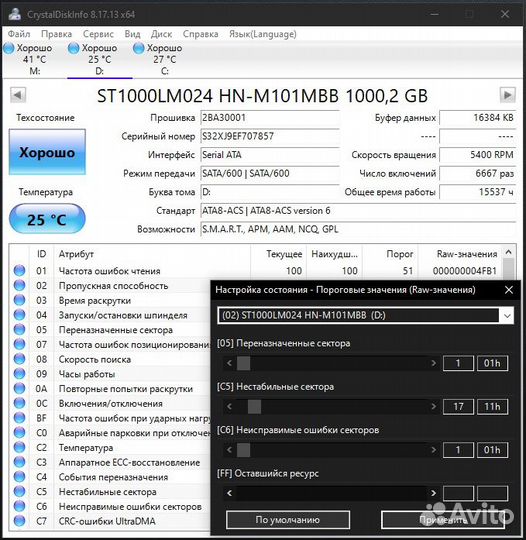
Task: Click status orb for row C2 Температура
Action: (19, 447)
